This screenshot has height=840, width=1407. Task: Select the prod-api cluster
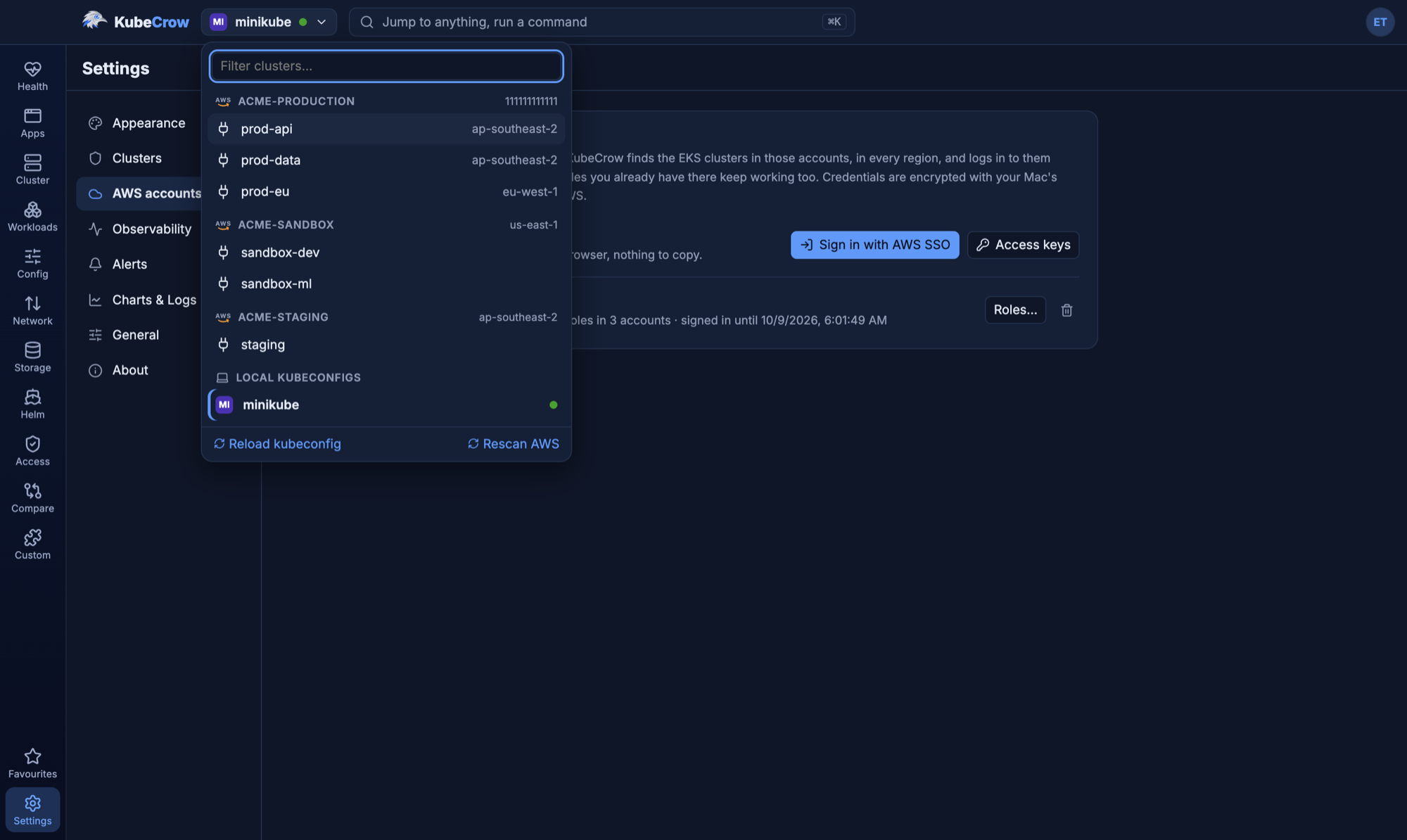[x=386, y=129]
